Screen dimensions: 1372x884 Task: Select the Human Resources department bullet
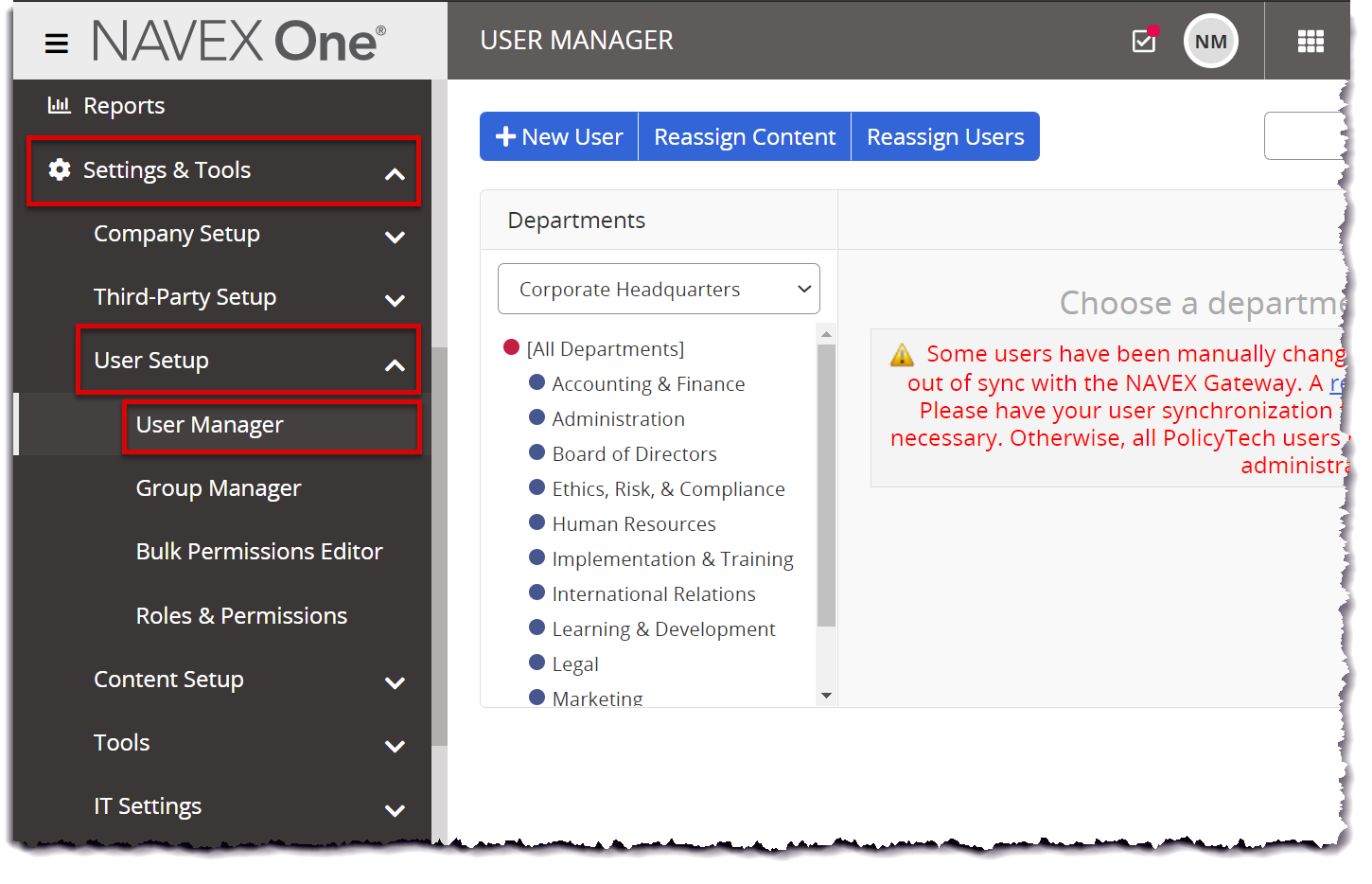pyautogui.click(x=537, y=522)
